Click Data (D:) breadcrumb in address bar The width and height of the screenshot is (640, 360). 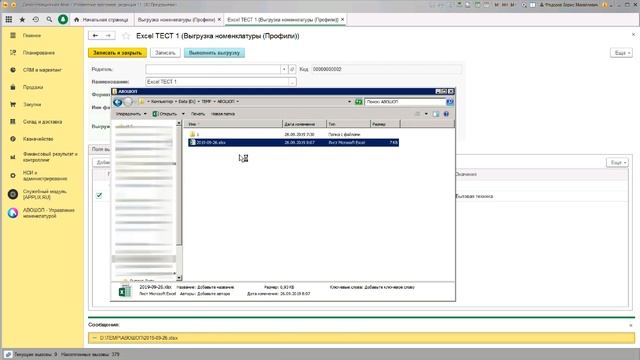pos(188,102)
